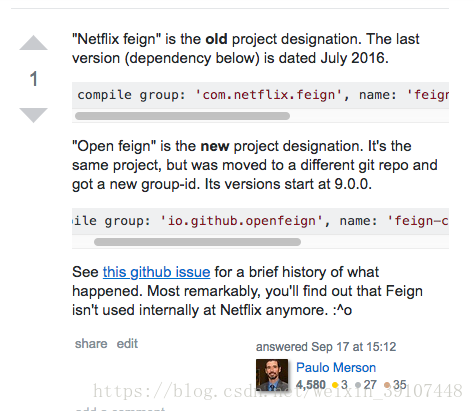This screenshot has width=474, height=411.
Task: Click the answered Sep 17 at 15:12 timestamp
Action: coord(326,347)
